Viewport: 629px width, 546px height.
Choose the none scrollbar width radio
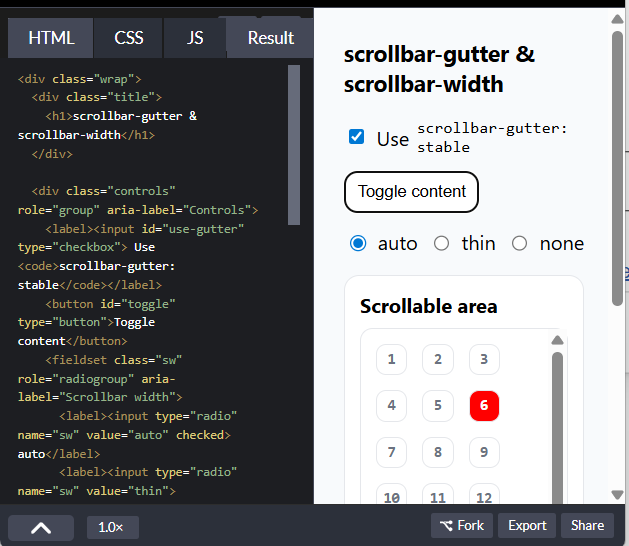(519, 243)
